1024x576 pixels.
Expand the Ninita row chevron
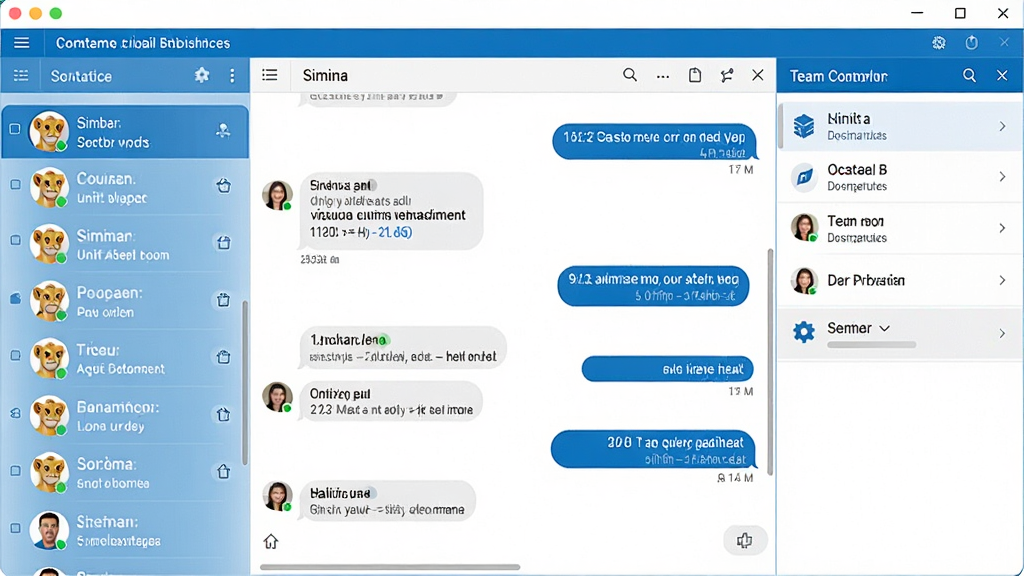click(1002, 126)
